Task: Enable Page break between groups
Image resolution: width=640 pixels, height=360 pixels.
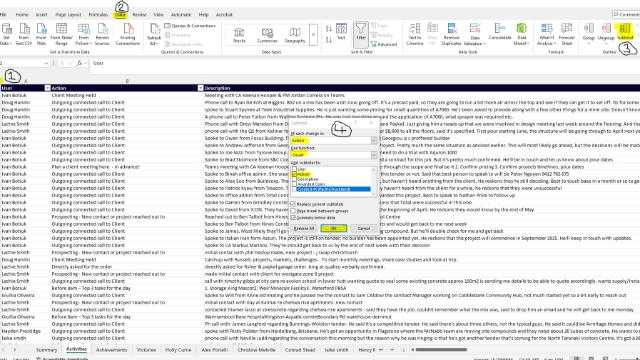Action: (293, 211)
